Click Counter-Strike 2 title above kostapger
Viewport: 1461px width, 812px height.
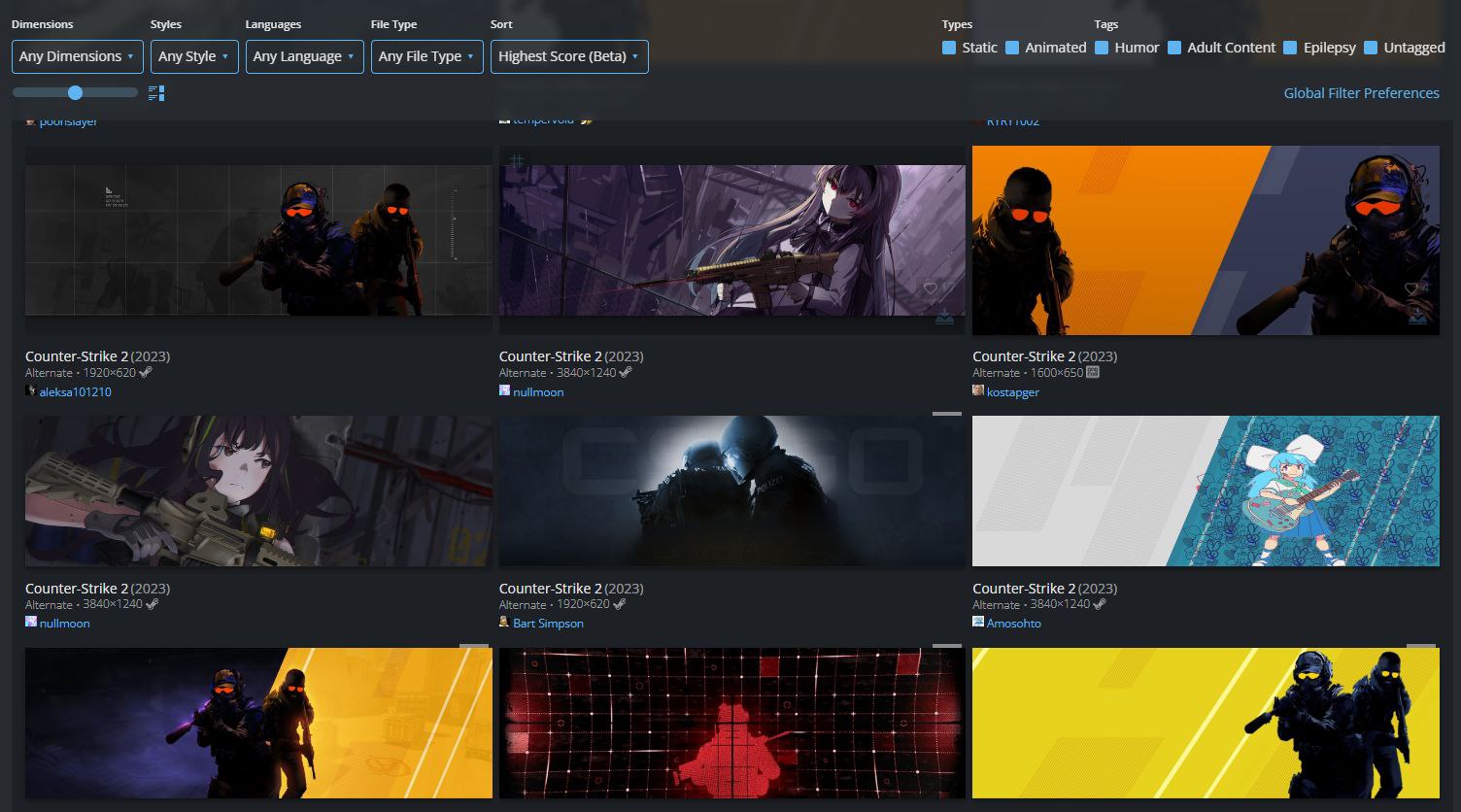click(x=1024, y=356)
